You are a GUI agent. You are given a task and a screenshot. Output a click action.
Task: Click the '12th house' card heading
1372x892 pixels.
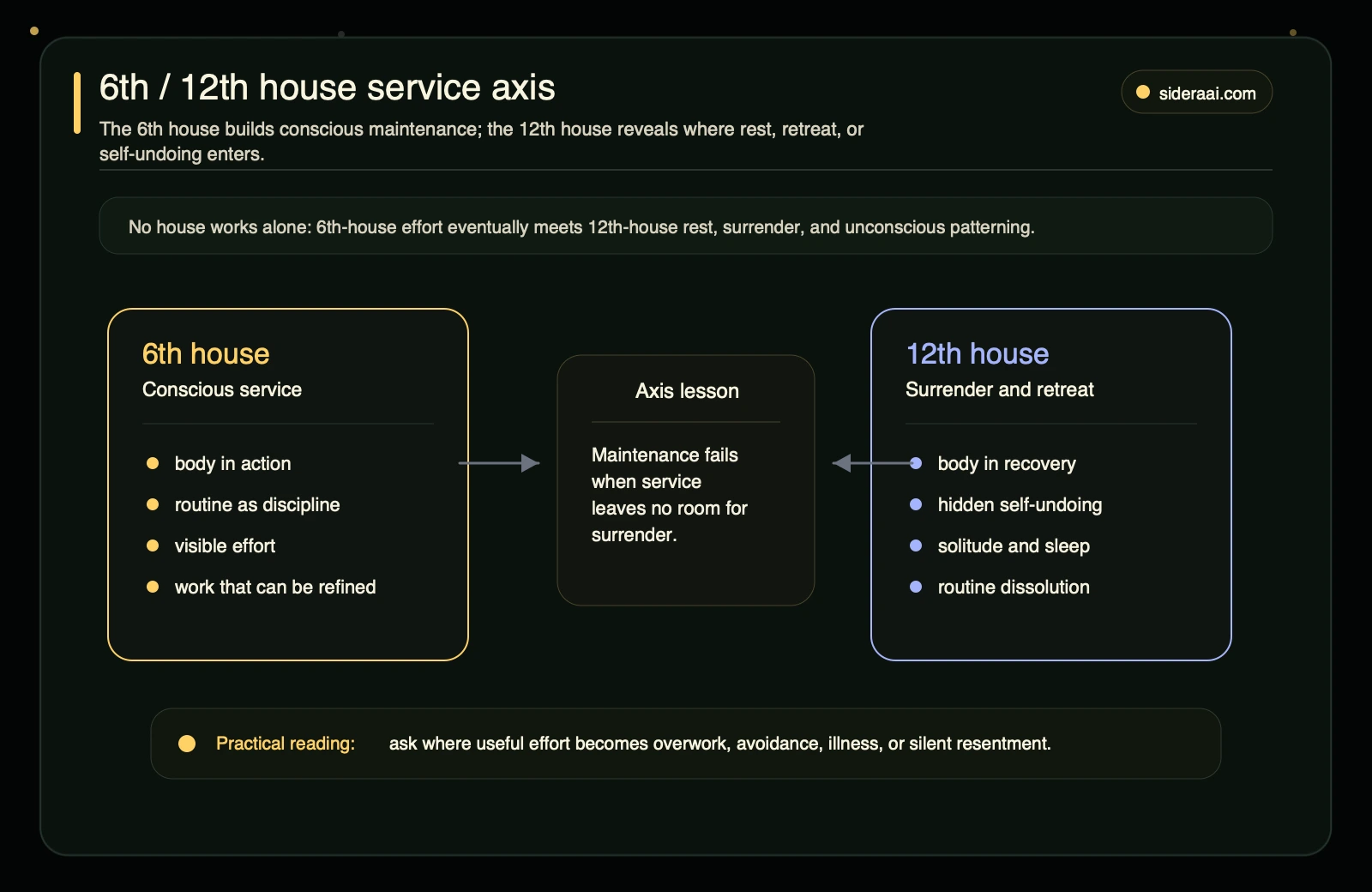pos(978,353)
